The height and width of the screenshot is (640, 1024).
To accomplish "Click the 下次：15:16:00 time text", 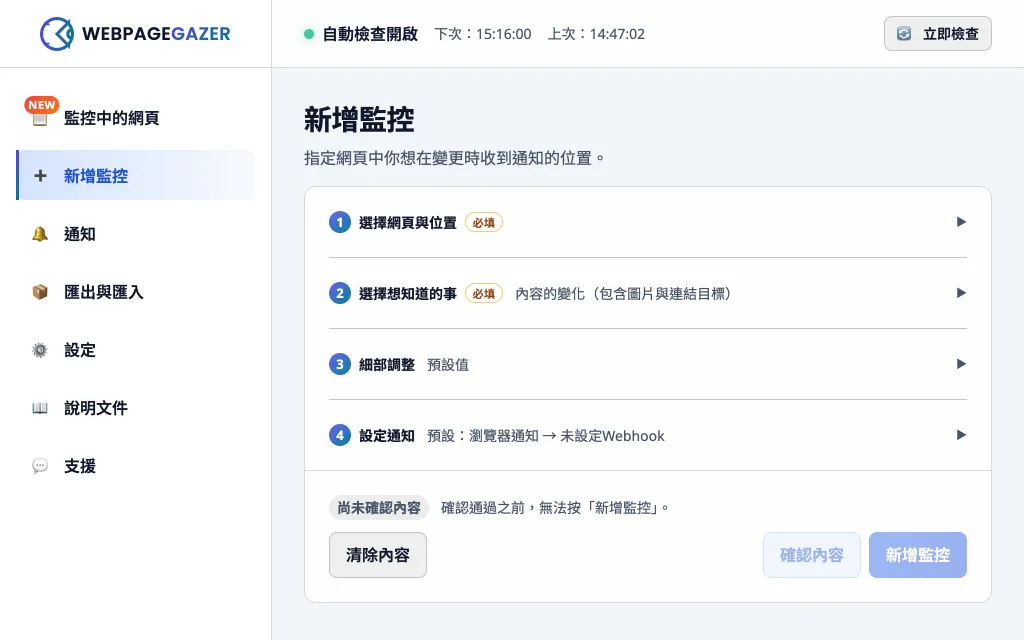I will [483, 34].
